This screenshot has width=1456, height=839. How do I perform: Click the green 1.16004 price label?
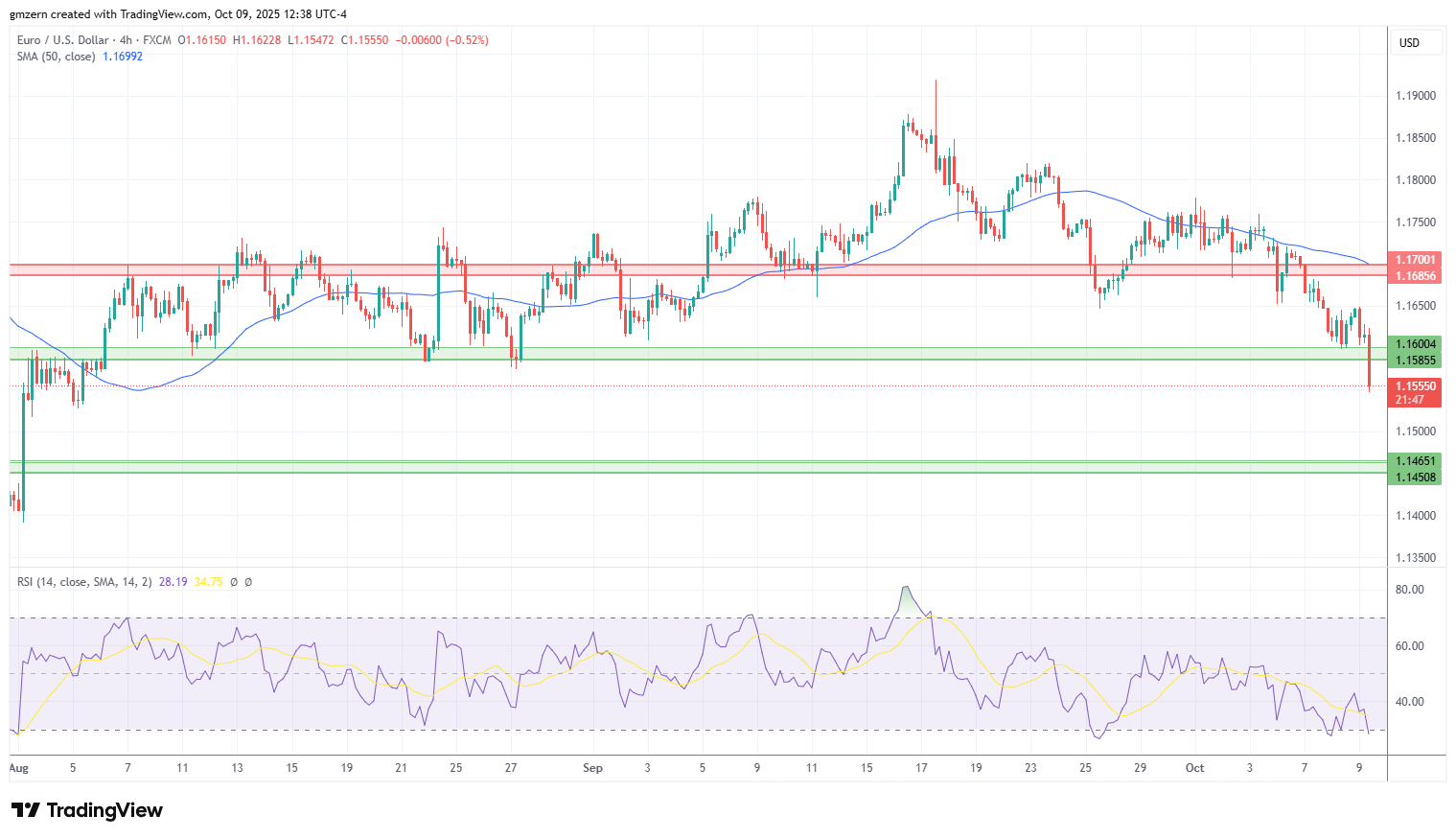pos(1415,344)
